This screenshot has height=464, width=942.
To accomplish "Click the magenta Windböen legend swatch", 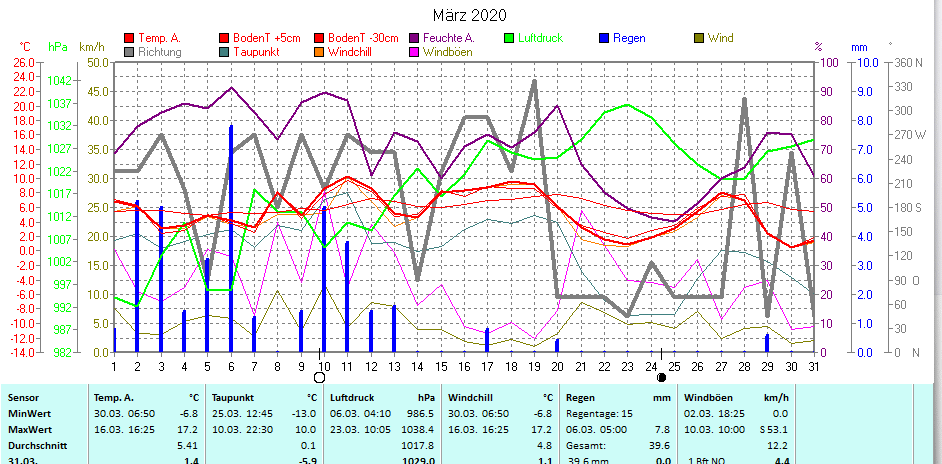I will 414,52.
